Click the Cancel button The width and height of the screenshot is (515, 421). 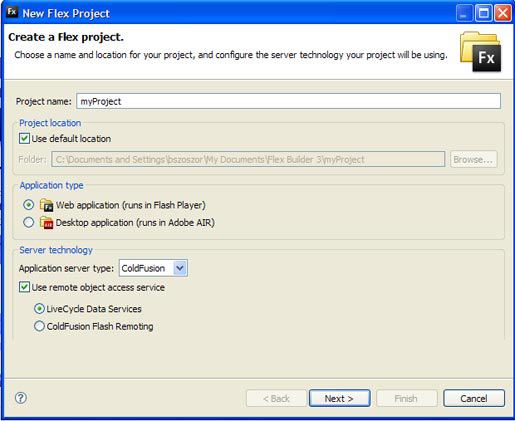[x=474, y=398]
